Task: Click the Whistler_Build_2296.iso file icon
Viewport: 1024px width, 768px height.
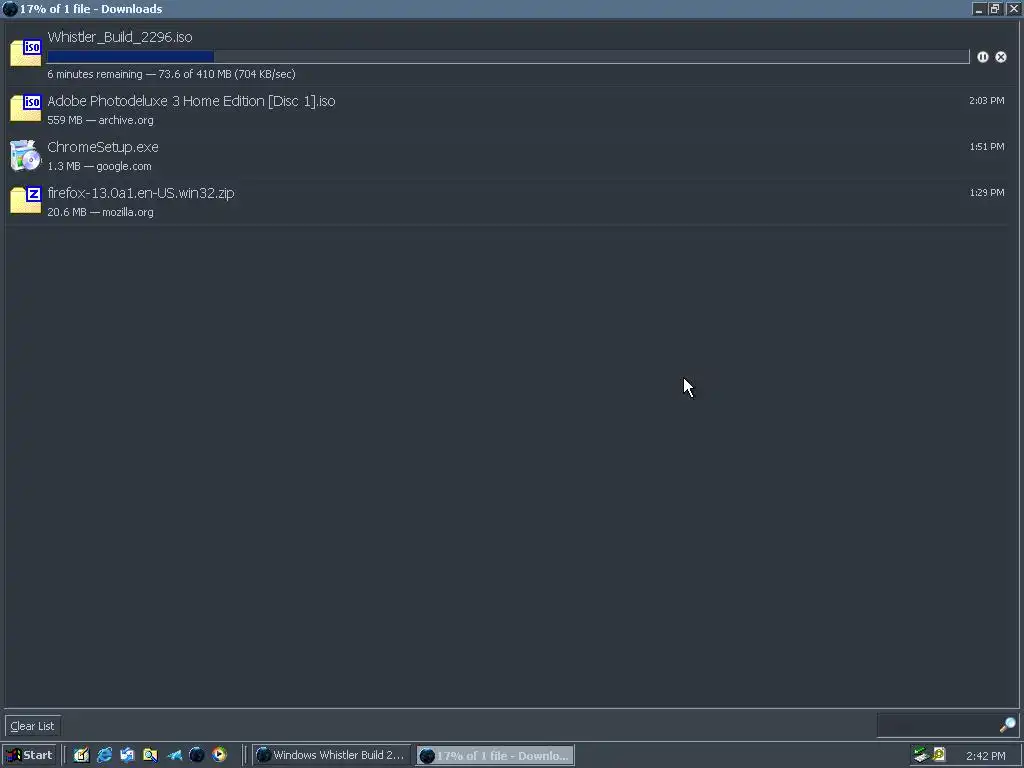Action: [25, 53]
